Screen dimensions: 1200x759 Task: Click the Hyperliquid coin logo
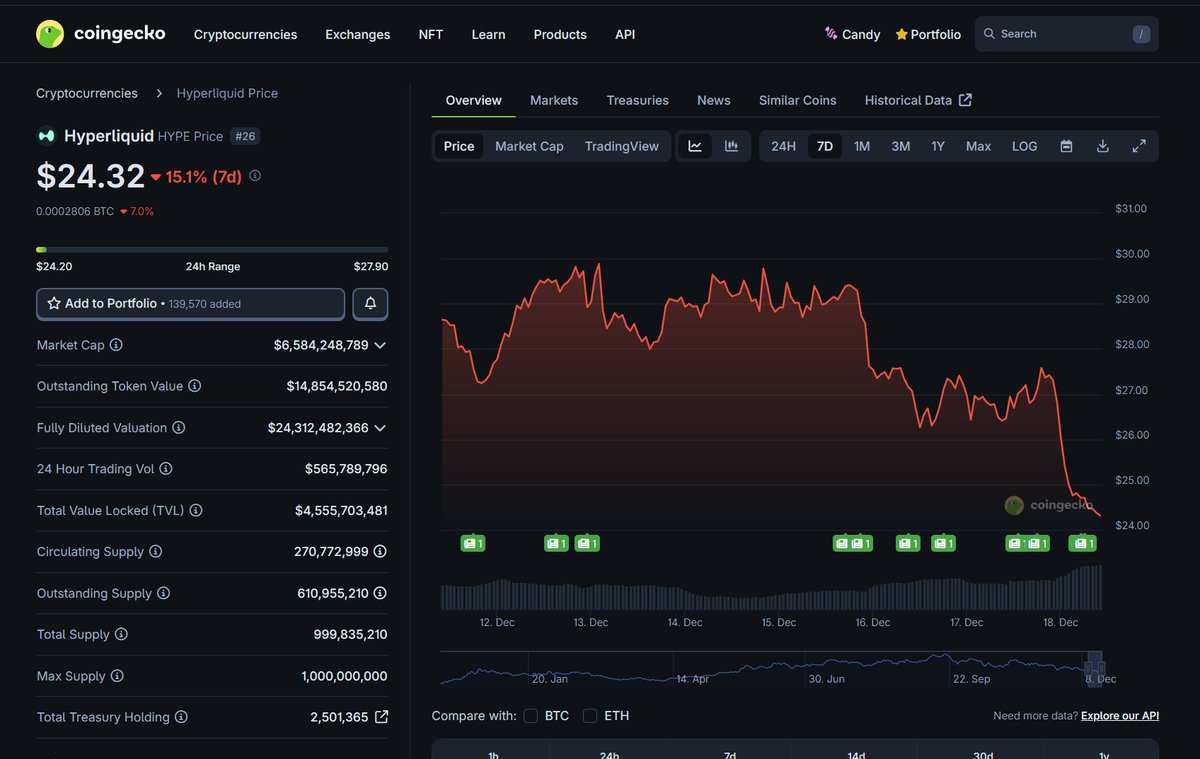(x=46, y=136)
